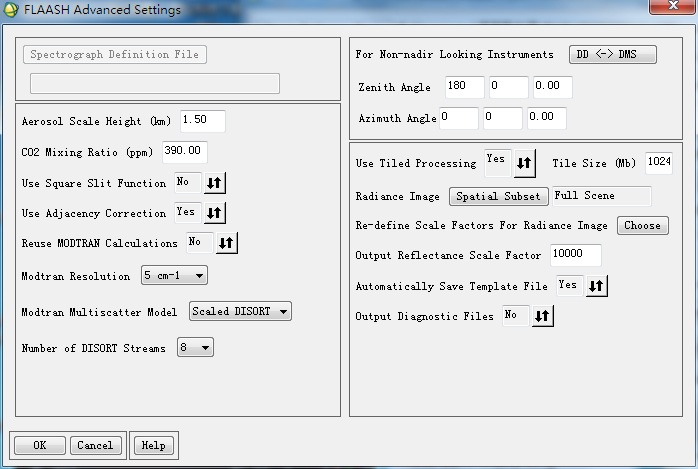Viewport: 698px width, 469px height.
Task: Open Spatial Subset for Radiance Image
Action: pos(499,196)
